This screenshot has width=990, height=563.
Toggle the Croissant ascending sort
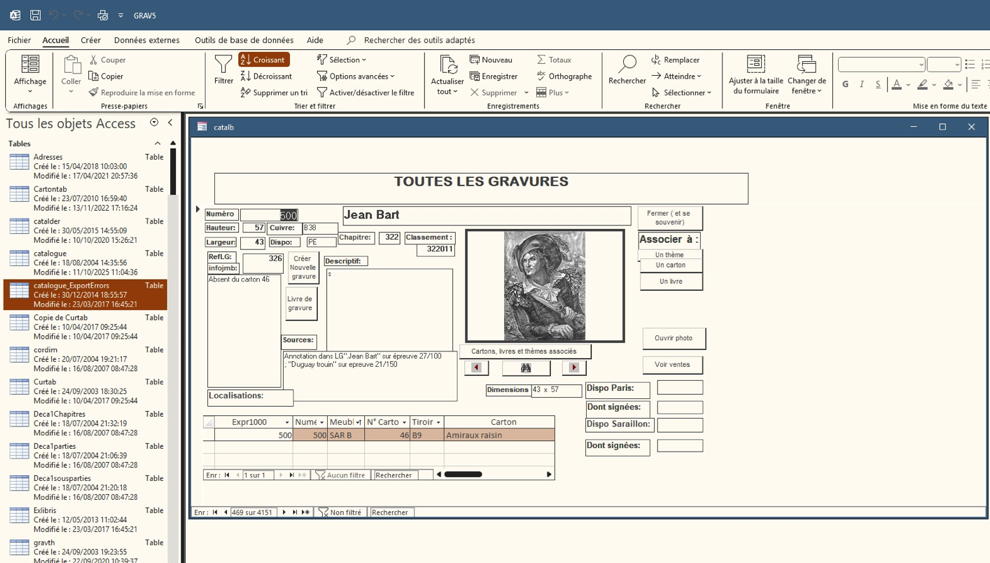264,60
